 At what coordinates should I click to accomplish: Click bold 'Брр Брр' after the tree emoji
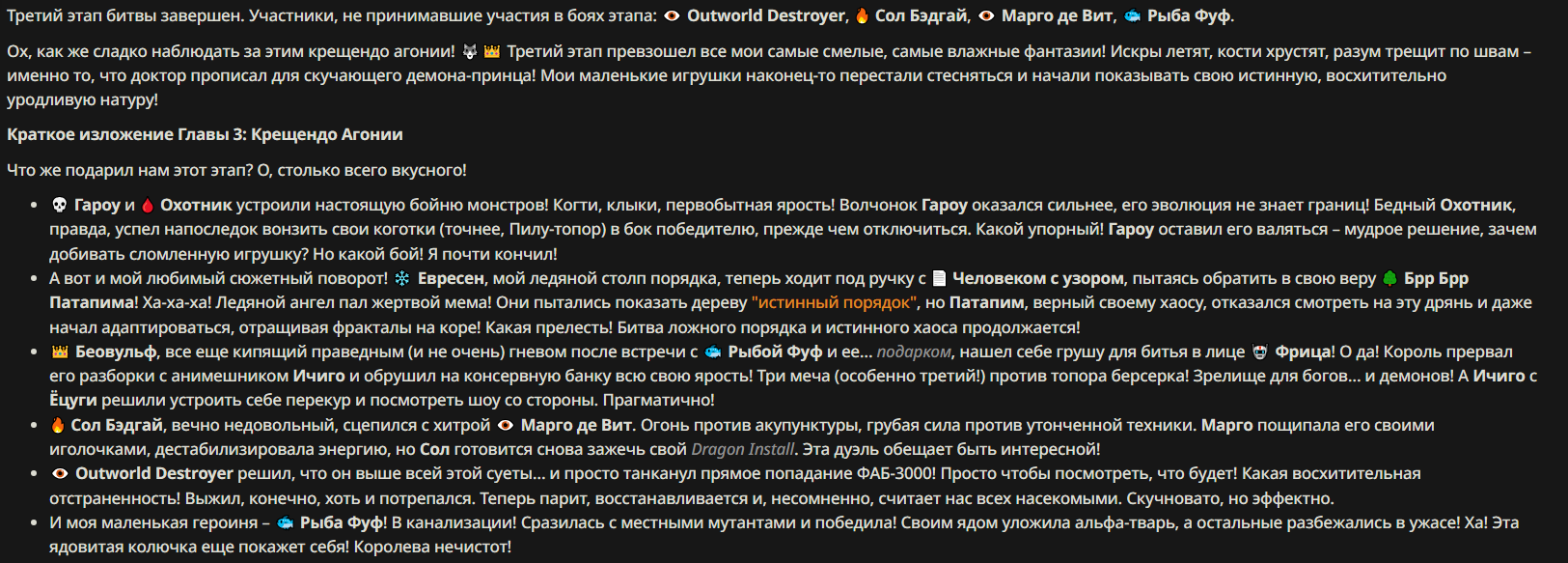(x=1436, y=278)
